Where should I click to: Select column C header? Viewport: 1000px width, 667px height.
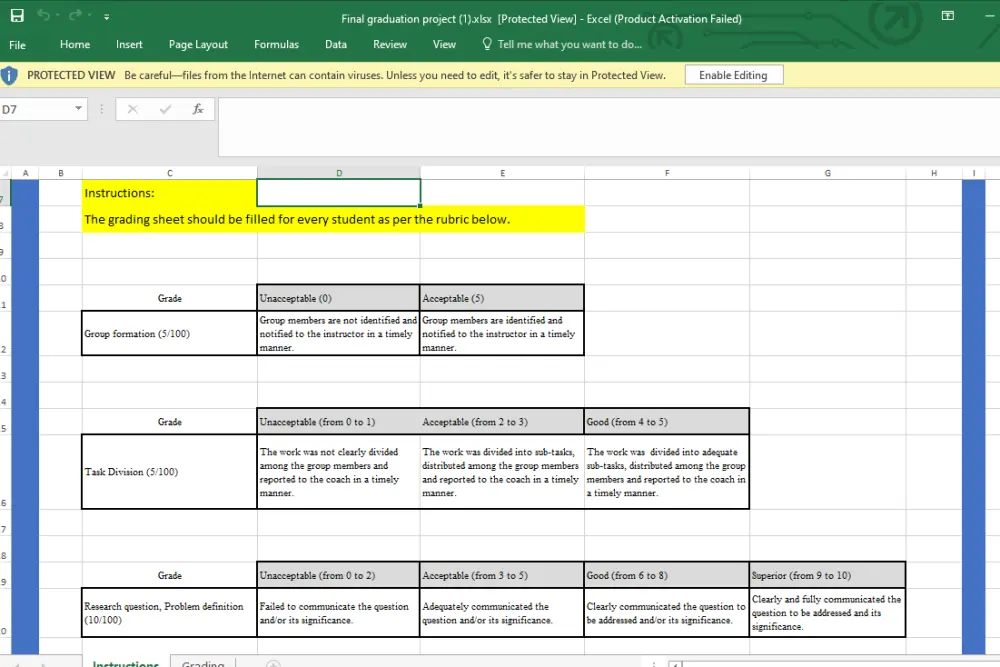[170, 173]
